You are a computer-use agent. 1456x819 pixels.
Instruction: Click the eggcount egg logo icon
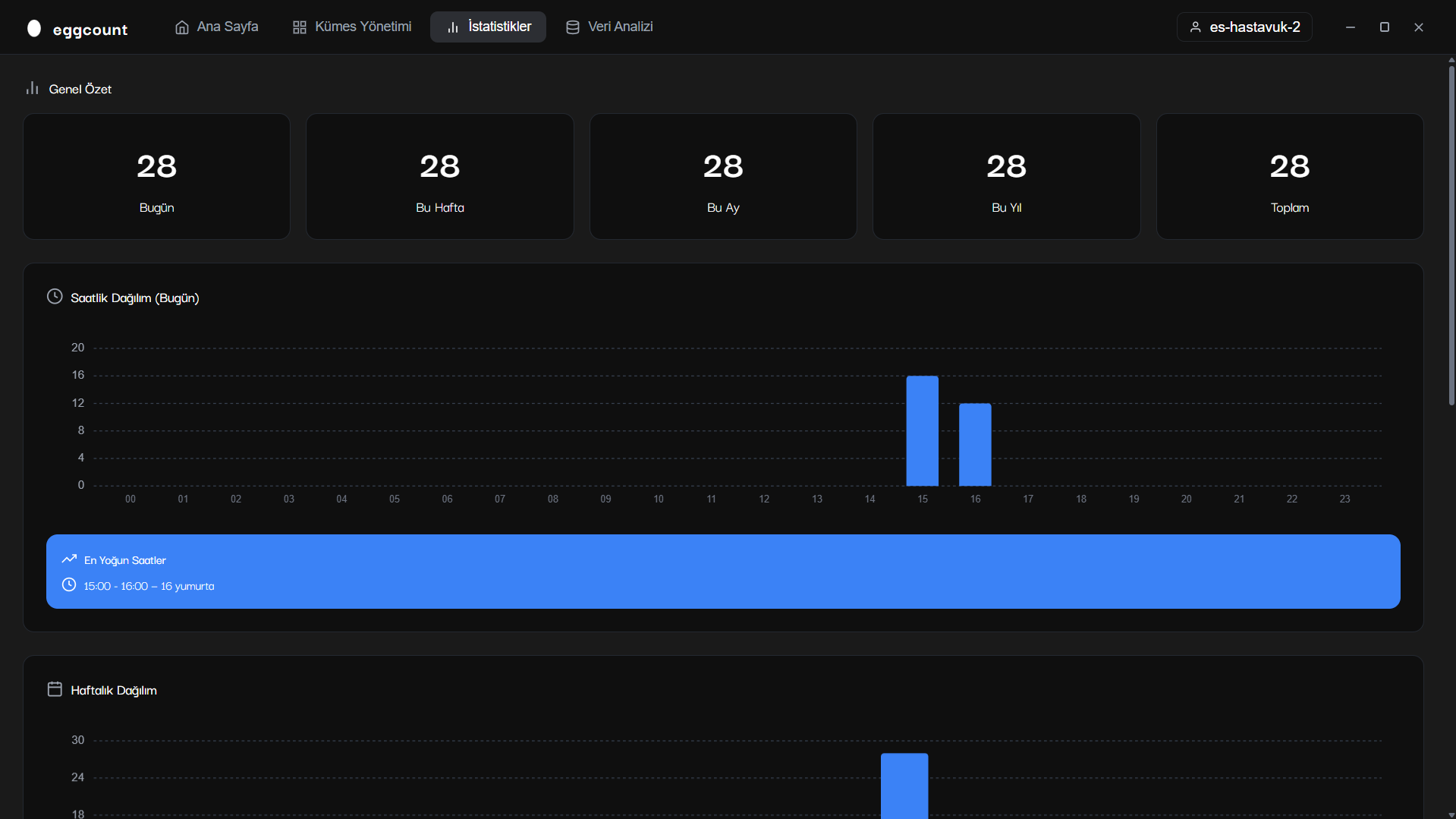click(x=34, y=28)
